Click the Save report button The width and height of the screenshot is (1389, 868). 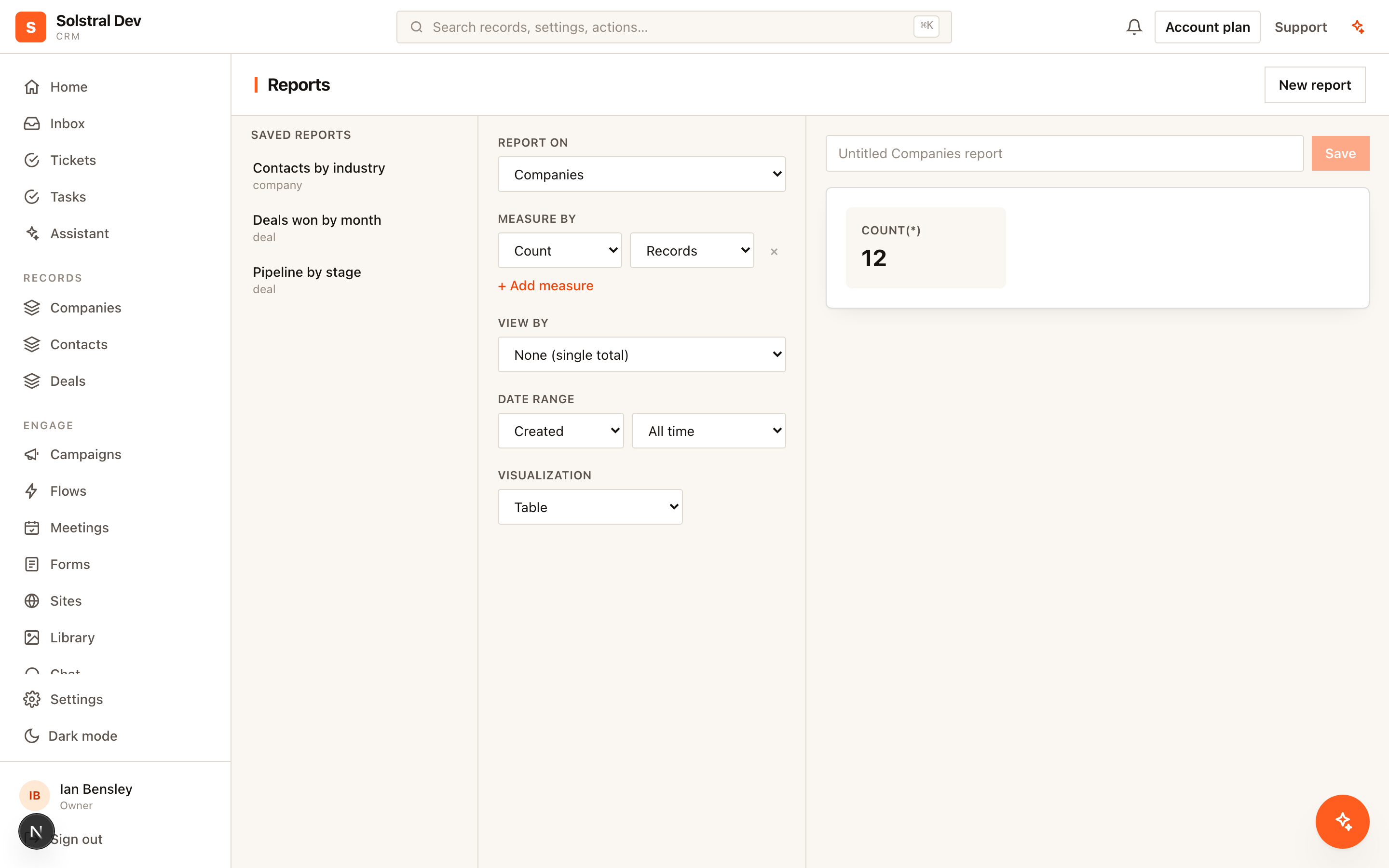pos(1340,153)
